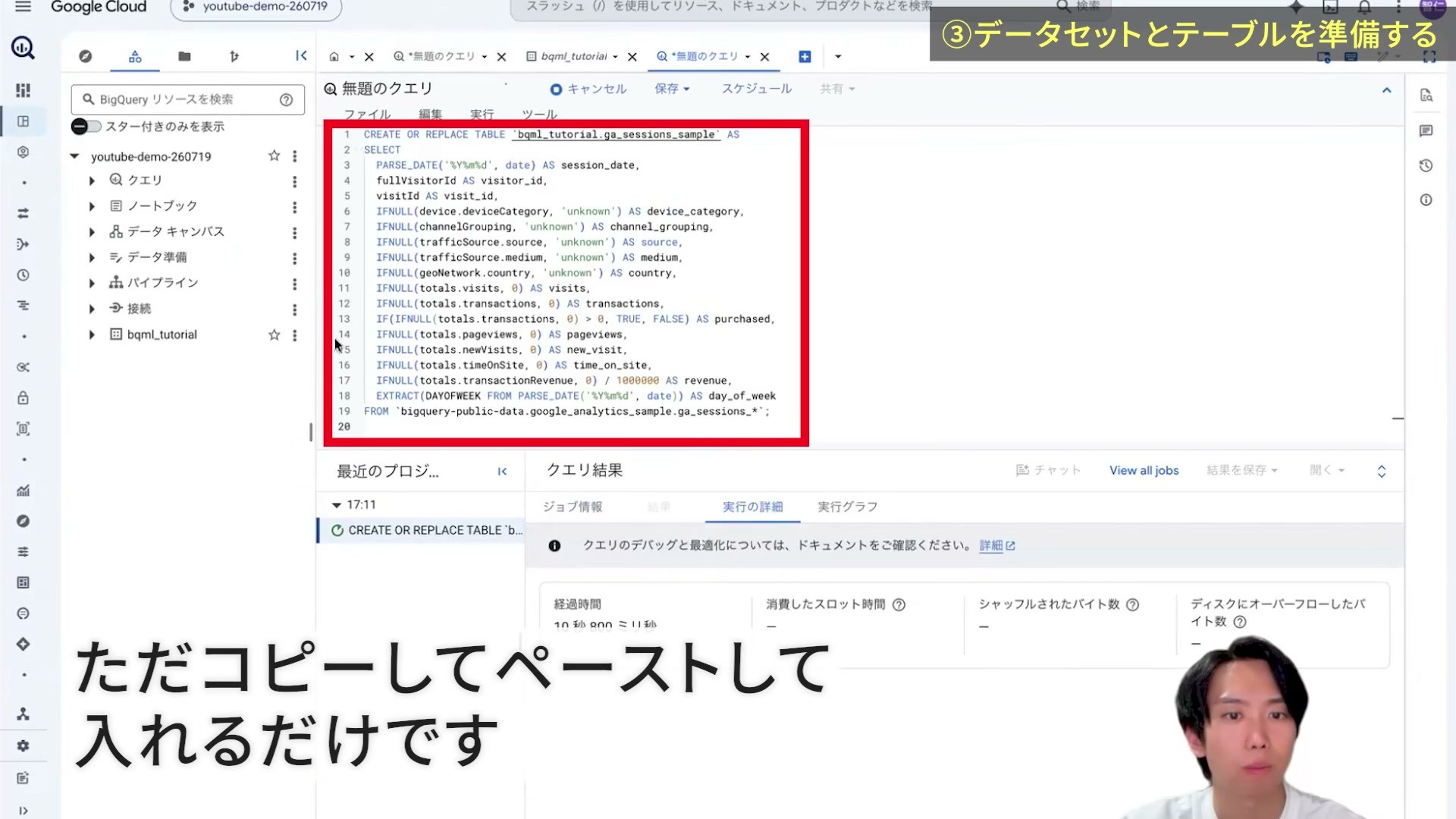Close the bqml_tutorial tab
The height and width of the screenshot is (819, 1456).
[x=632, y=57]
